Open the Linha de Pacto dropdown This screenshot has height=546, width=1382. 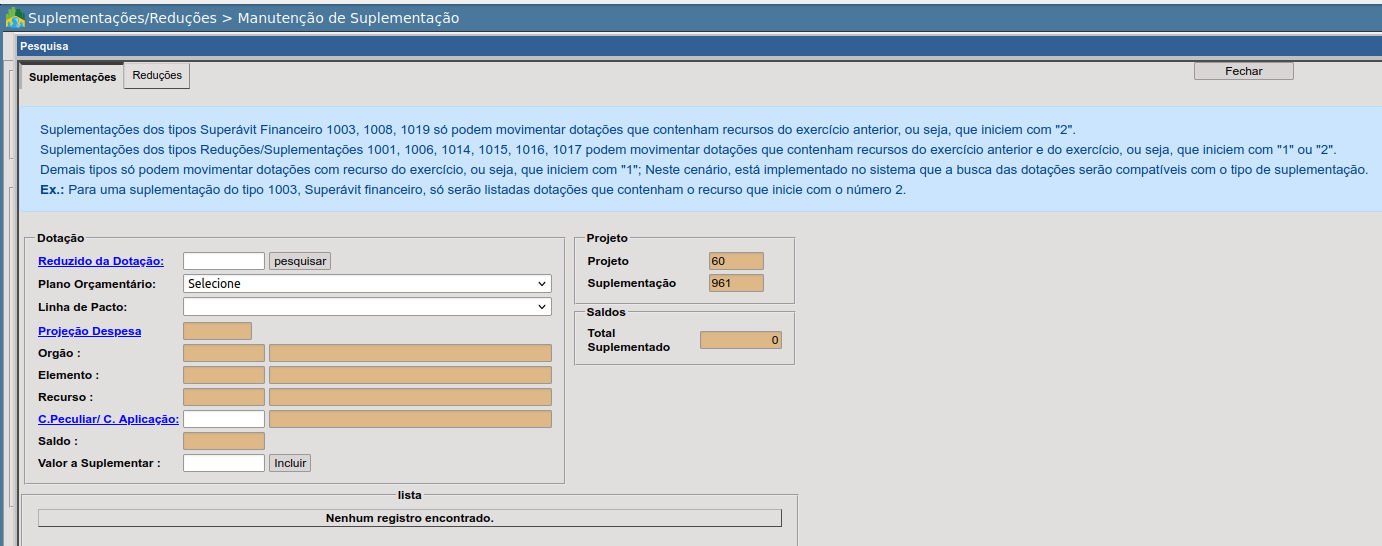click(367, 307)
